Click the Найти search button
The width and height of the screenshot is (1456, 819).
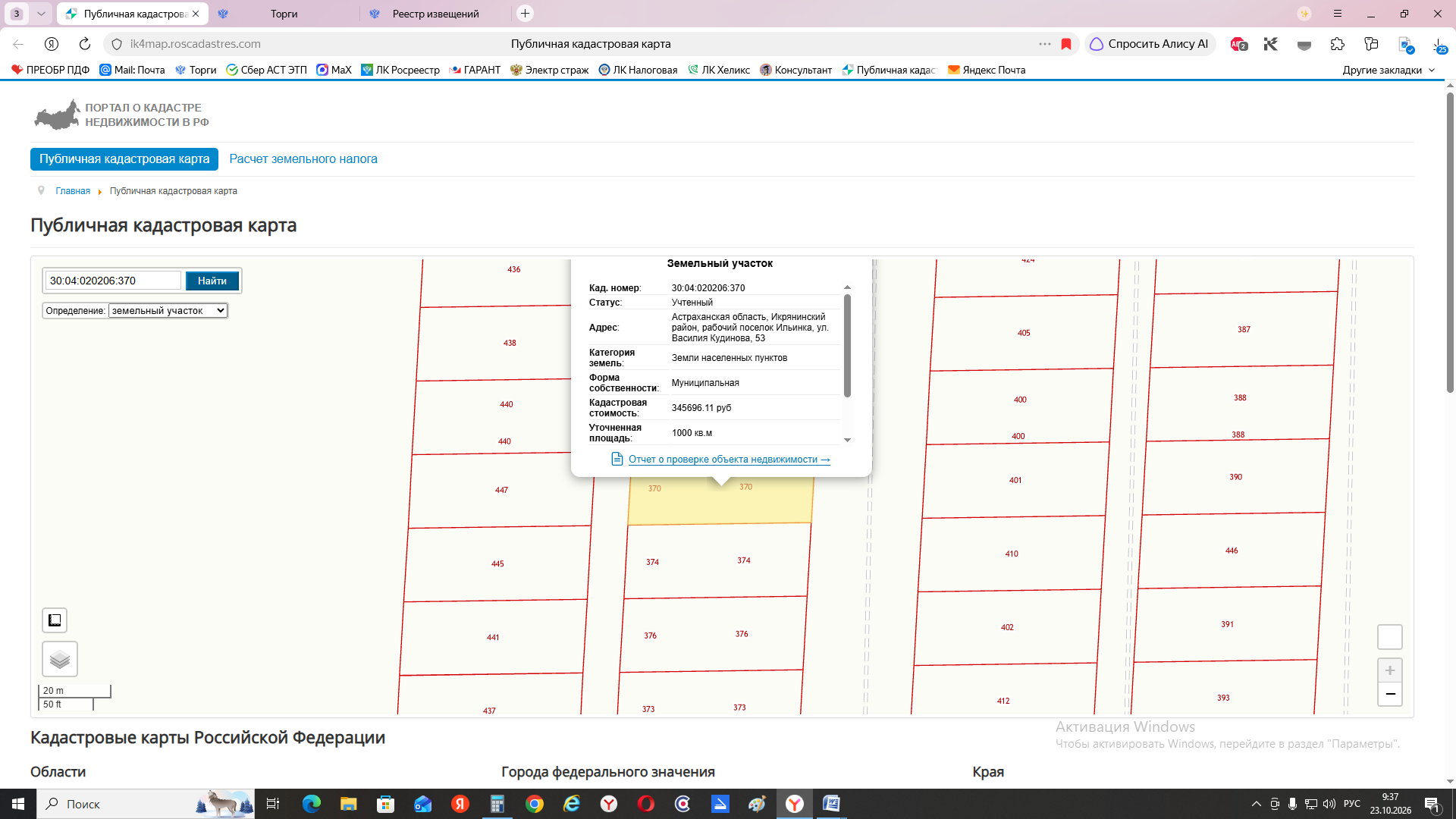[212, 281]
